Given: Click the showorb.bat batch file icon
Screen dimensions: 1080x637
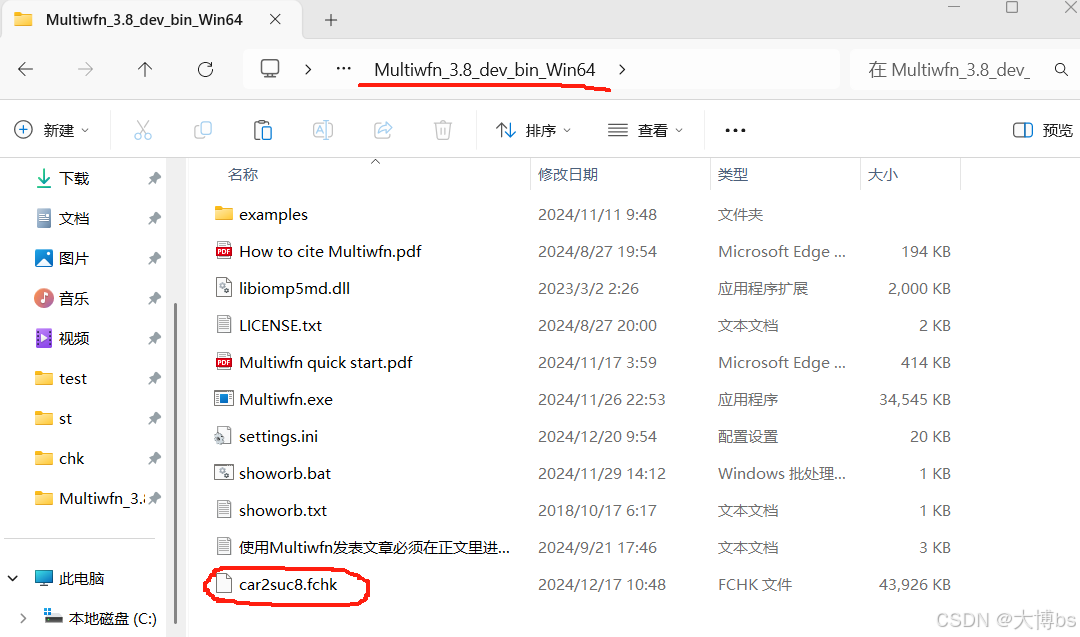Looking at the screenshot, I should 224,473.
